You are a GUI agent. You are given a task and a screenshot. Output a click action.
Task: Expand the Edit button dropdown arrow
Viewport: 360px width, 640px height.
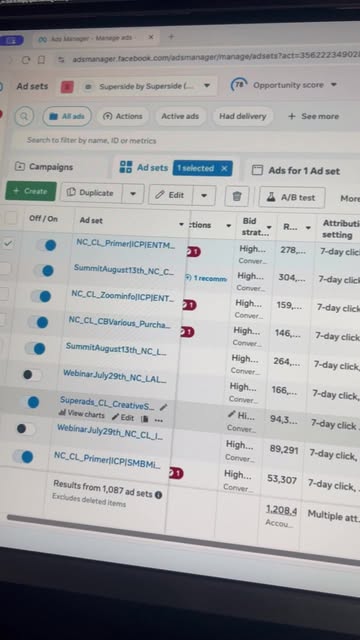[x=204, y=196]
